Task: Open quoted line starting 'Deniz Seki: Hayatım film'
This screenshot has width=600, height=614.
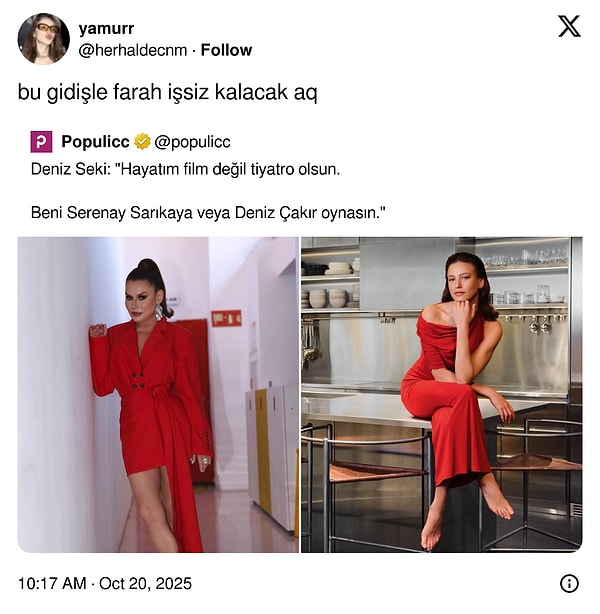Action: pyautogui.click(x=185, y=170)
